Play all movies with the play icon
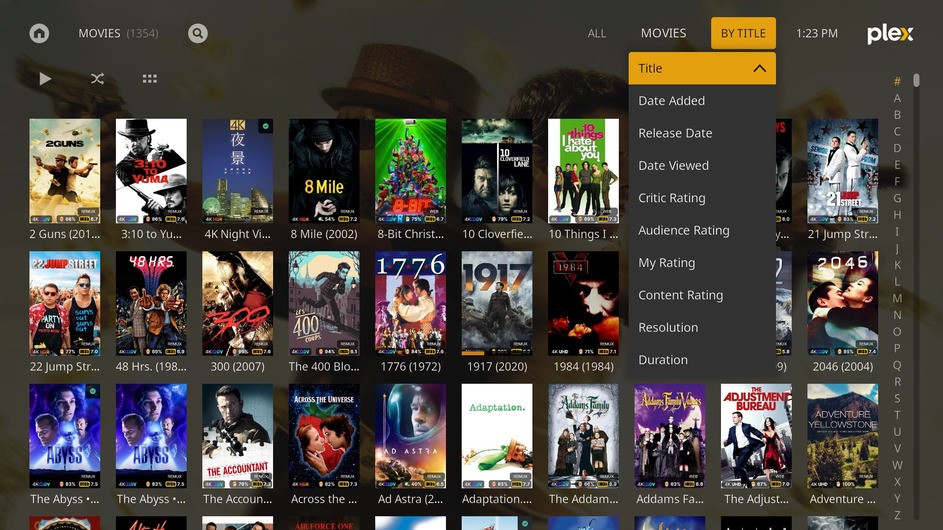This screenshot has width=943, height=530. click(x=45, y=79)
